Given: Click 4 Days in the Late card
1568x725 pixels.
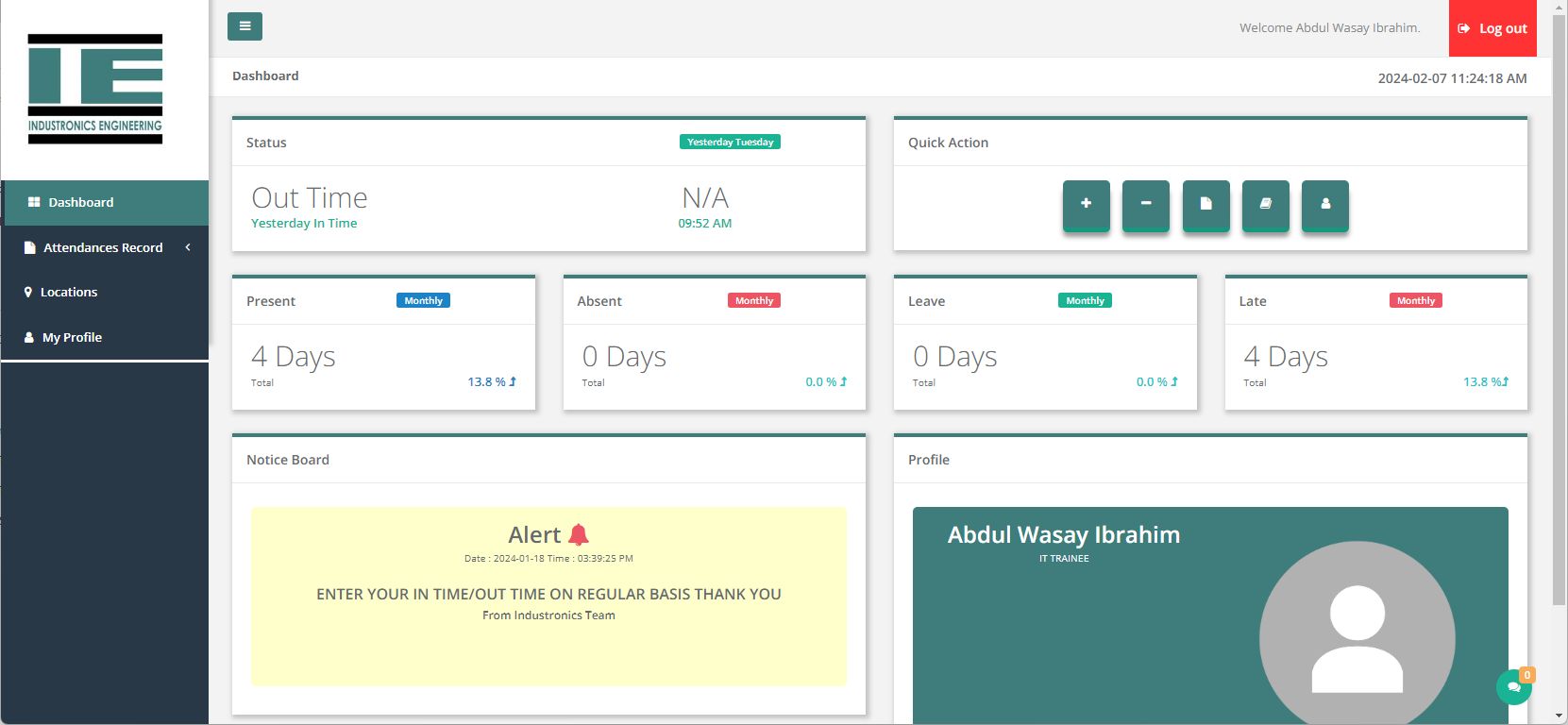Looking at the screenshot, I should click(1286, 357).
